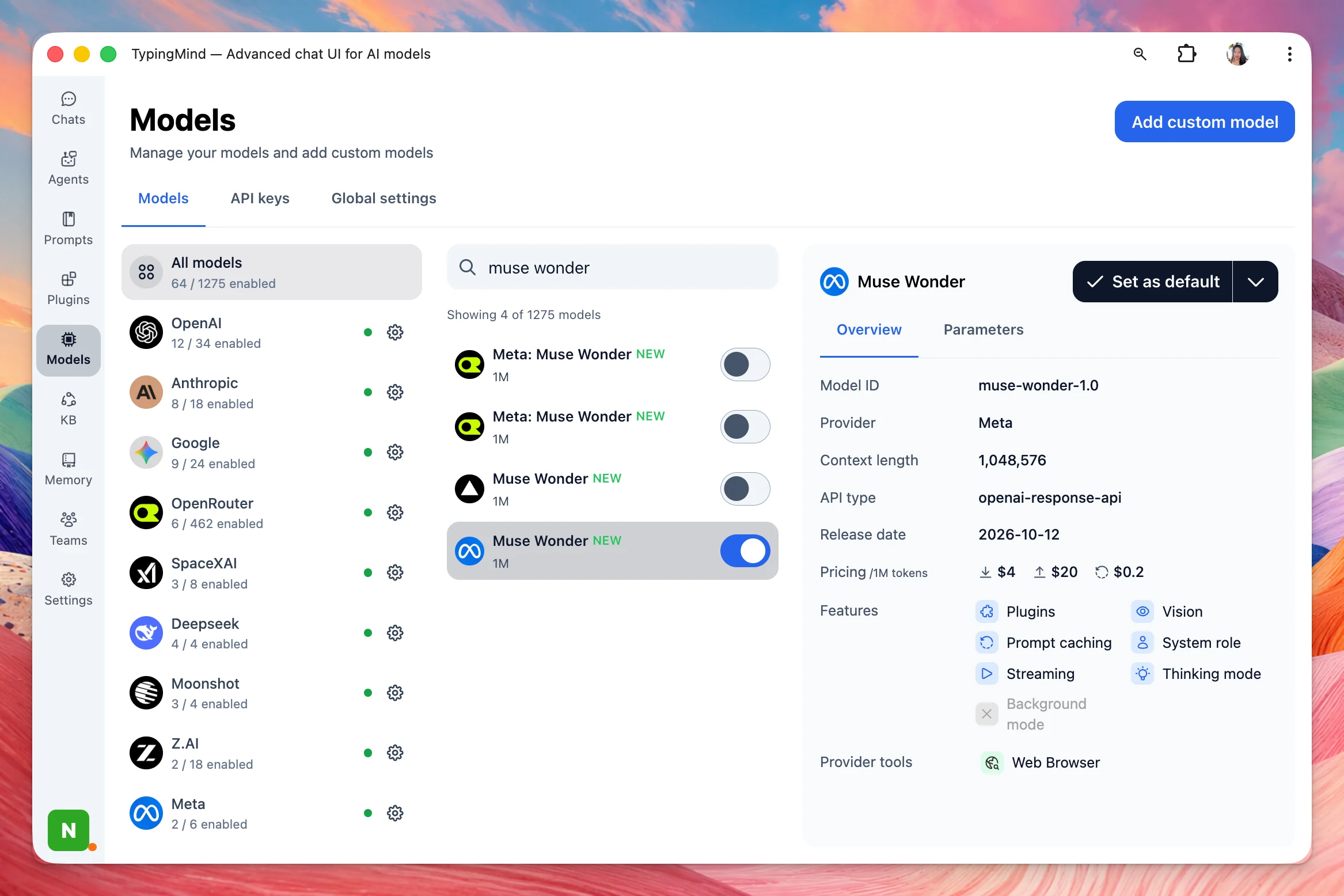Select the Google provider row
The image size is (1344, 896).
tap(271, 453)
